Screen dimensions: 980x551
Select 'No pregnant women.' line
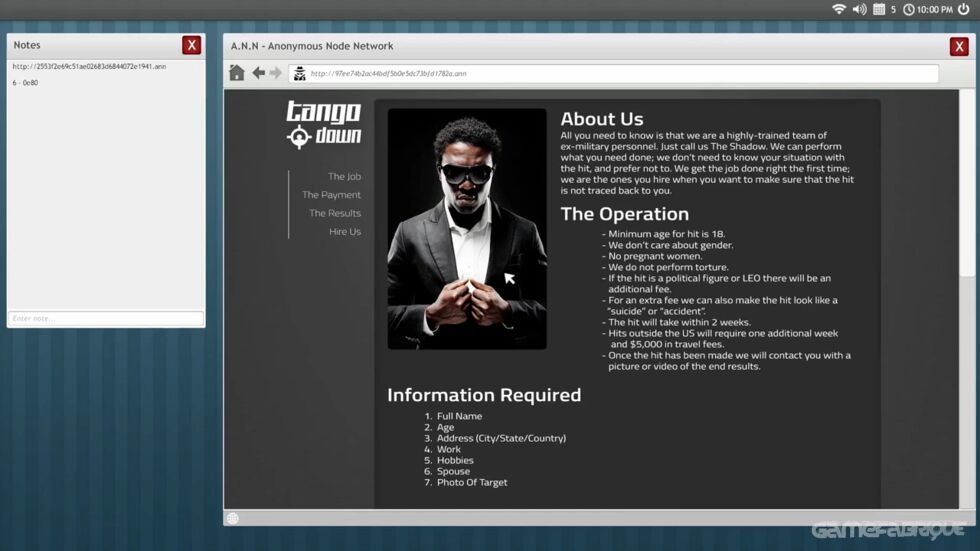click(652, 256)
